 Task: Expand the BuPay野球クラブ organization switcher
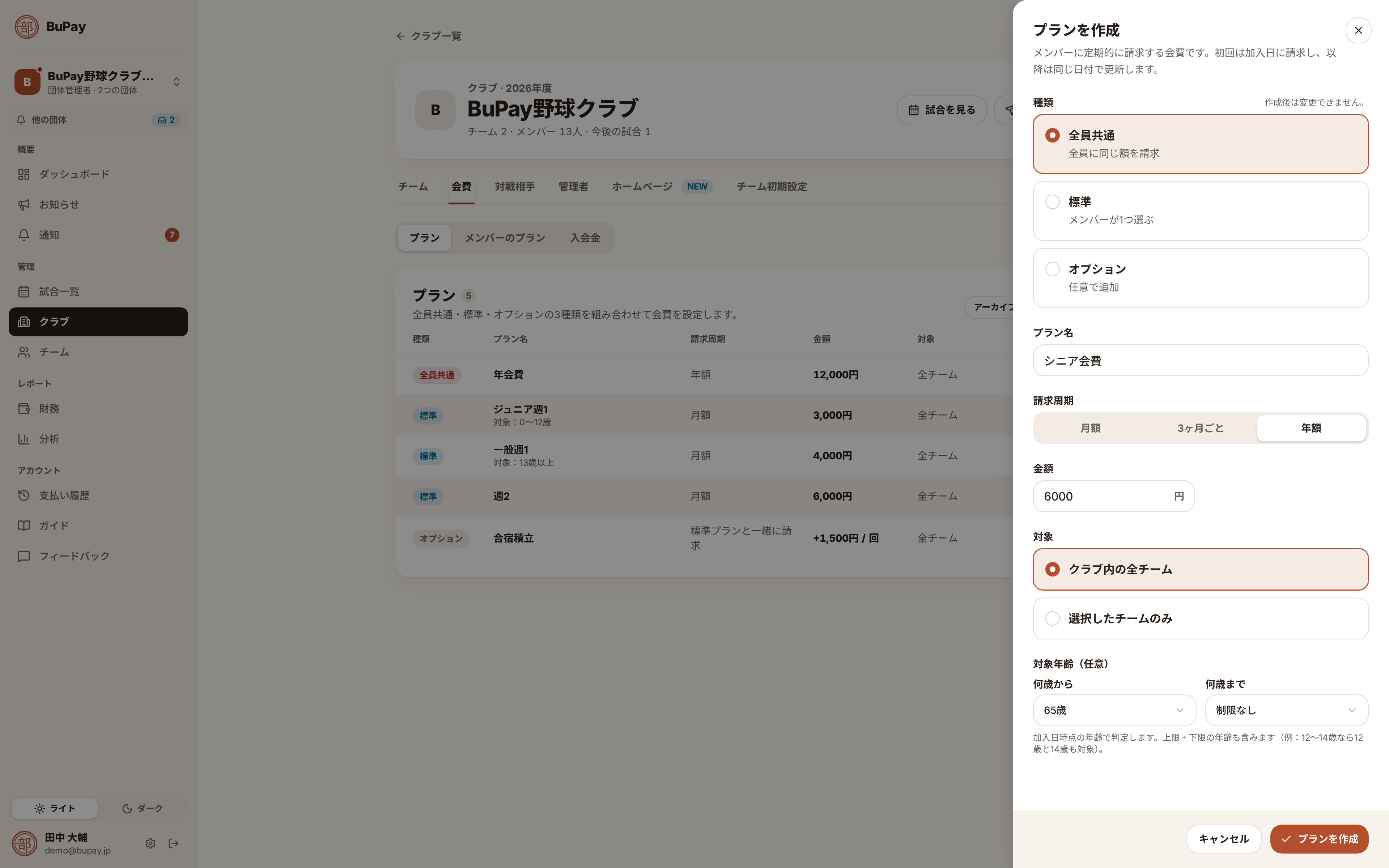98,82
